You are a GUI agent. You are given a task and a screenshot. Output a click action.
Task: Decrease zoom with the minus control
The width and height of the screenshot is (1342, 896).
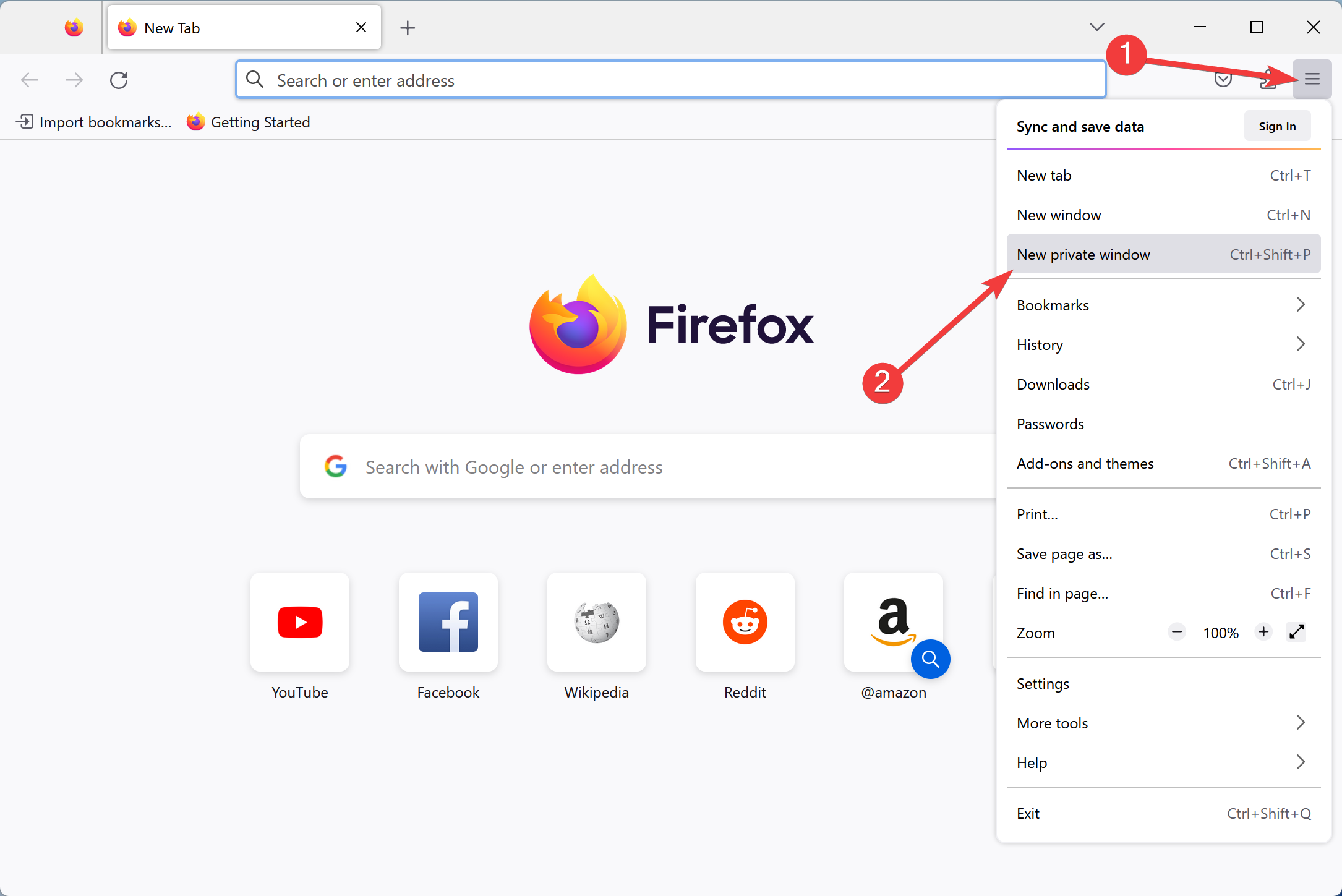(x=1176, y=632)
